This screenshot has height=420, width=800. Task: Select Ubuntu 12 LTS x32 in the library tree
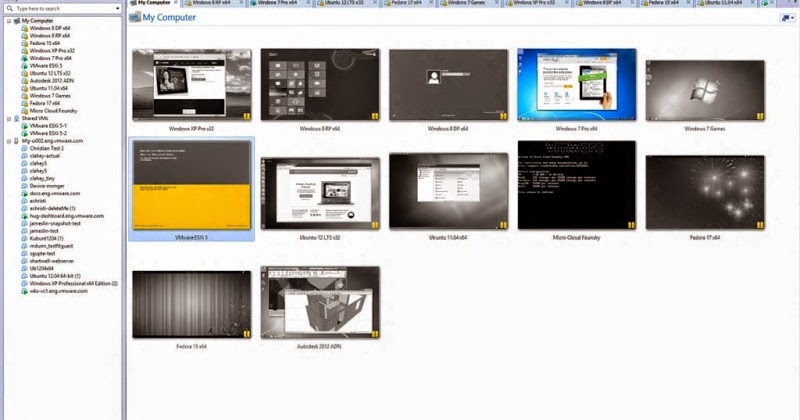50,73
